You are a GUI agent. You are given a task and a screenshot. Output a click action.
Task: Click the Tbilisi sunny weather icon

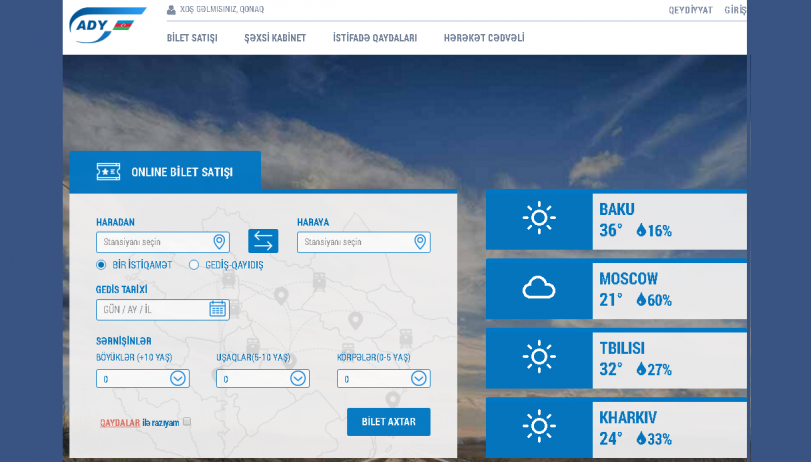[x=539, y=356]
